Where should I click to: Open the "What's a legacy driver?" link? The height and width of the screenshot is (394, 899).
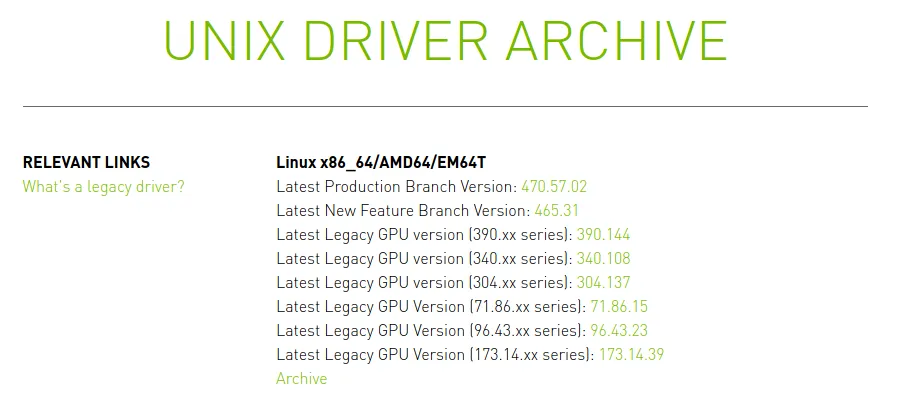coord(104,186)
